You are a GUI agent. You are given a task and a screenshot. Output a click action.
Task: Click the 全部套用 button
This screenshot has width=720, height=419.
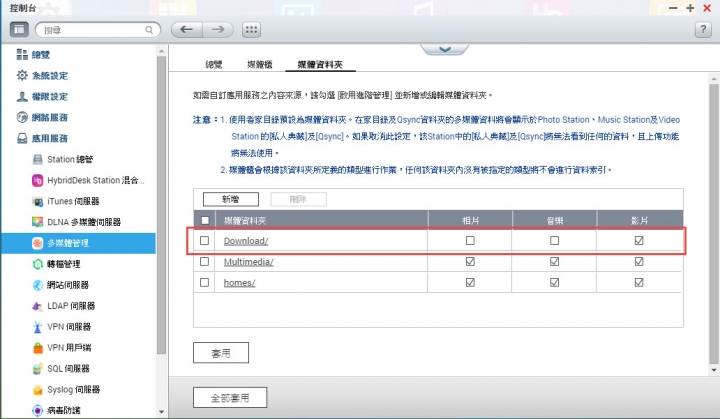click(230, 397)
